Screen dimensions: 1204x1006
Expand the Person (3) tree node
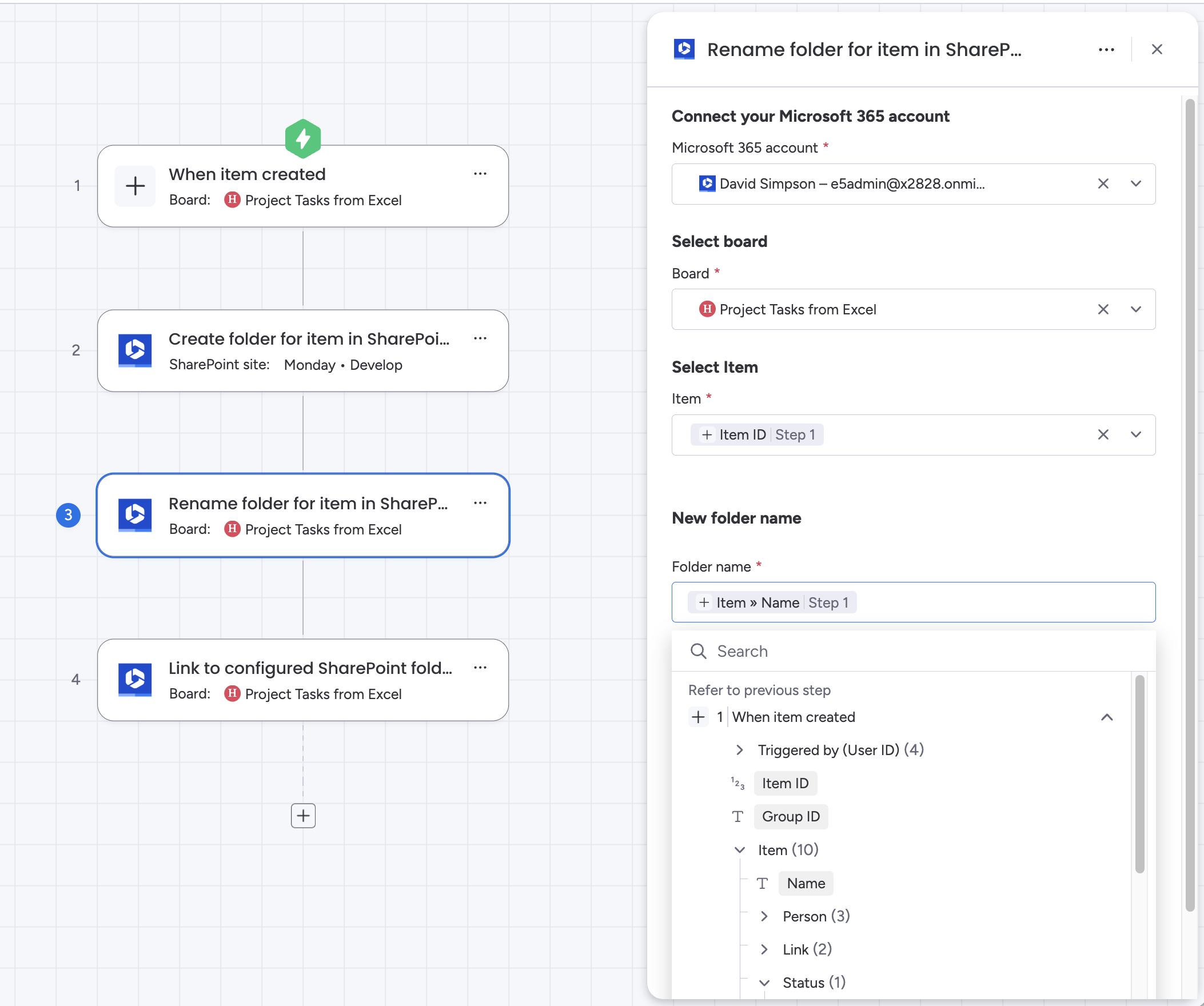click(764, 916)
